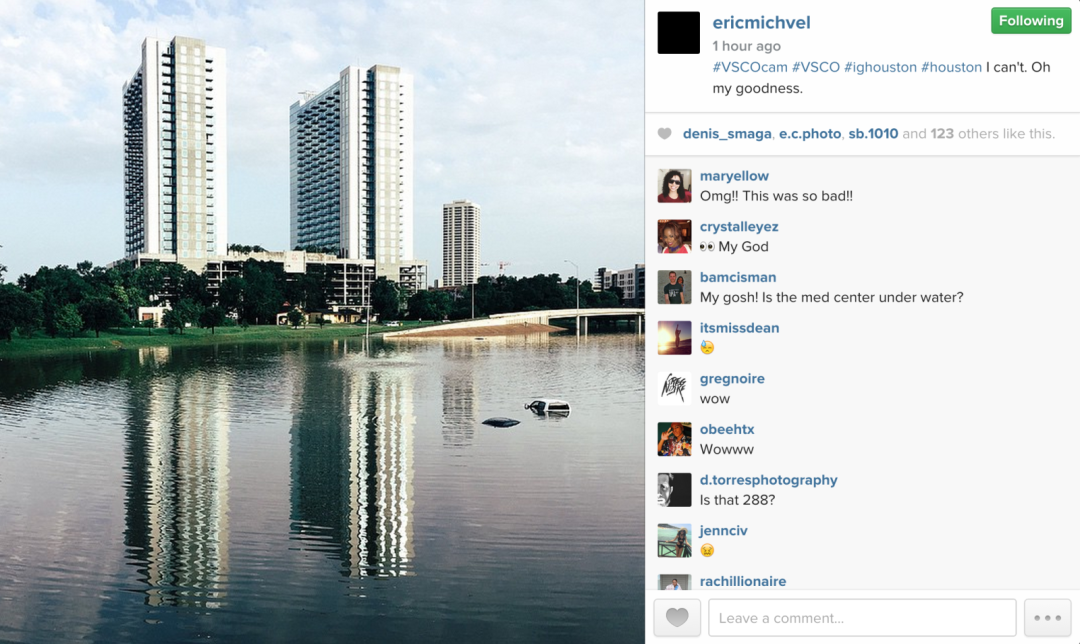Image resolution: width=1080 pixels, height=644 pixels.
Task: Click the heart like button
Action: 677,617
